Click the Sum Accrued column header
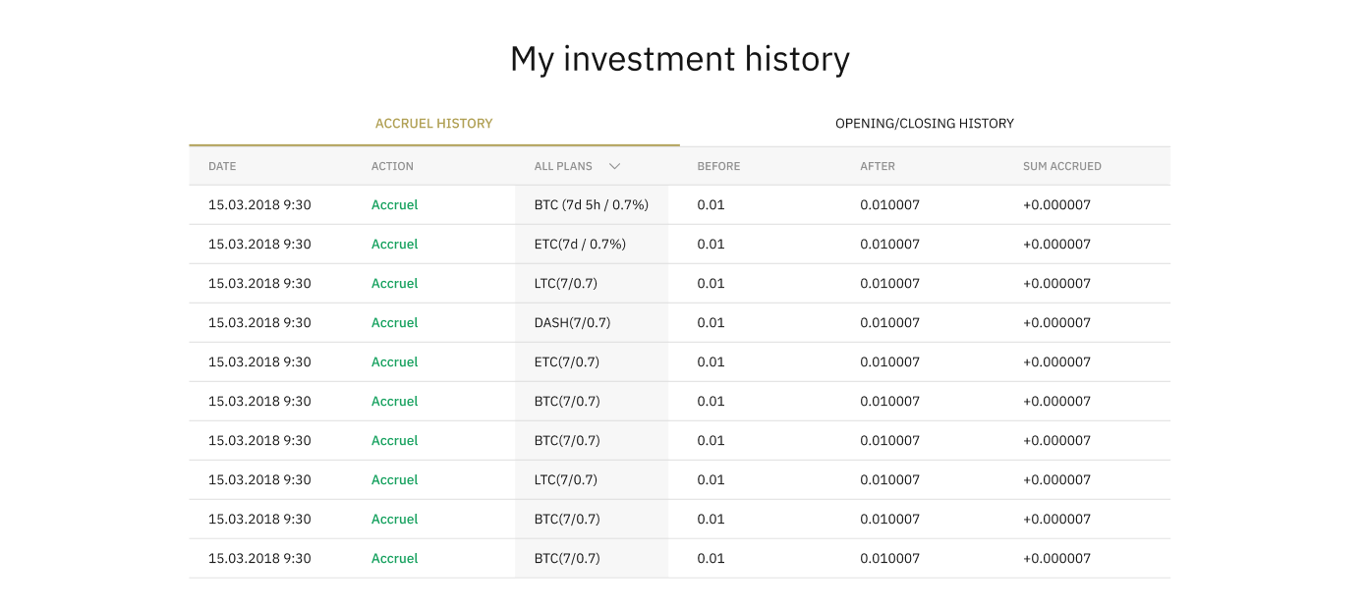Viewport: 1366px width, 609px height. (x=1061, y=167)
